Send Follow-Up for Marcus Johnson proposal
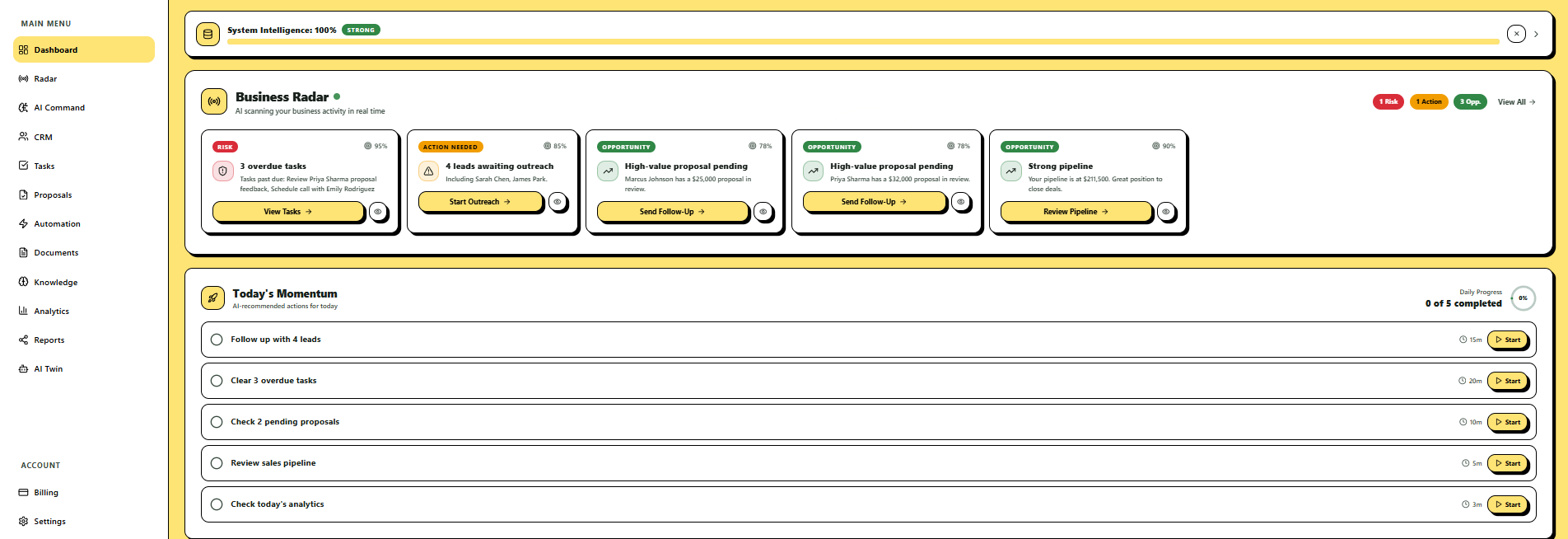 click(x=672, y=212)
